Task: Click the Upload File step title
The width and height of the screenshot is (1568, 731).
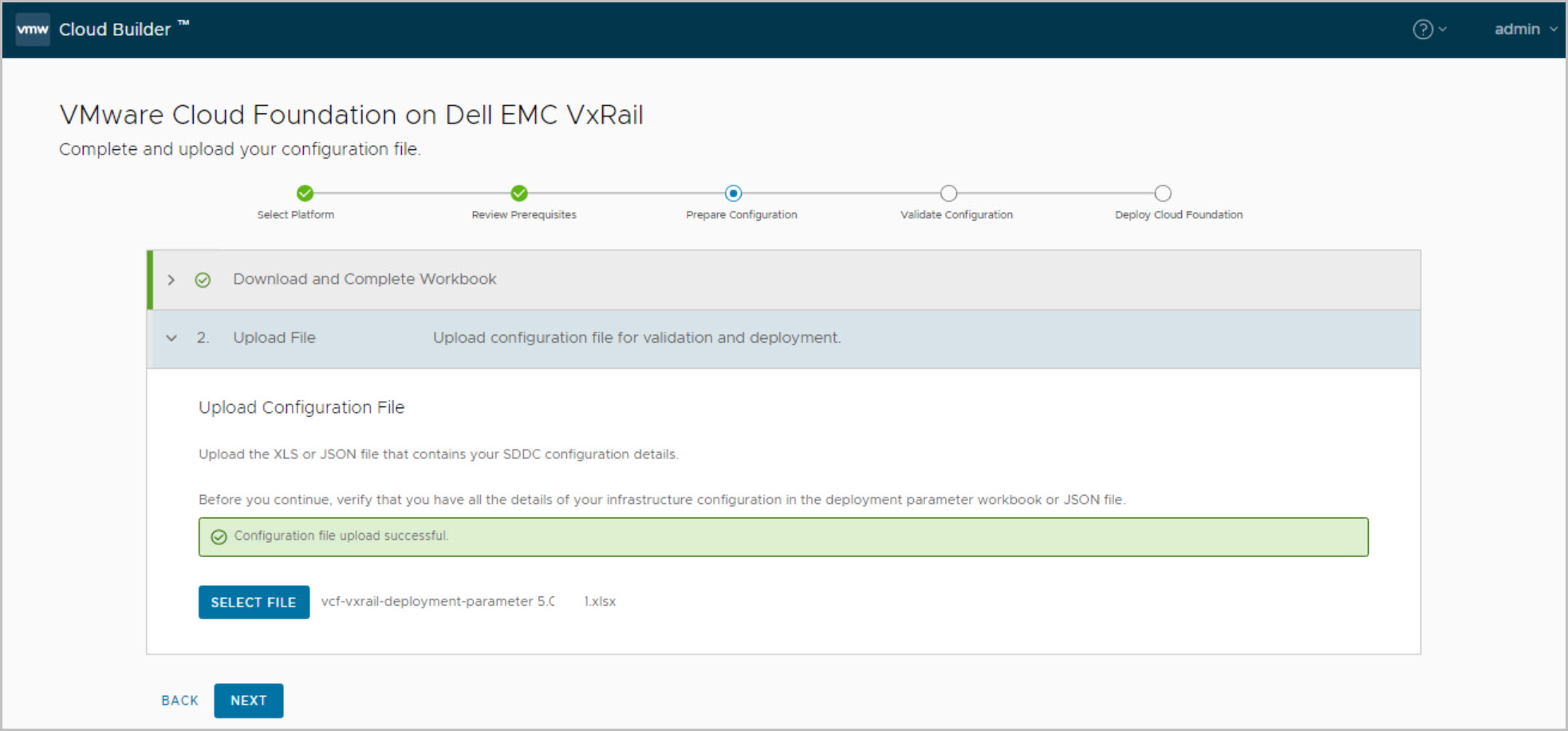Action: tap(274, 338)
